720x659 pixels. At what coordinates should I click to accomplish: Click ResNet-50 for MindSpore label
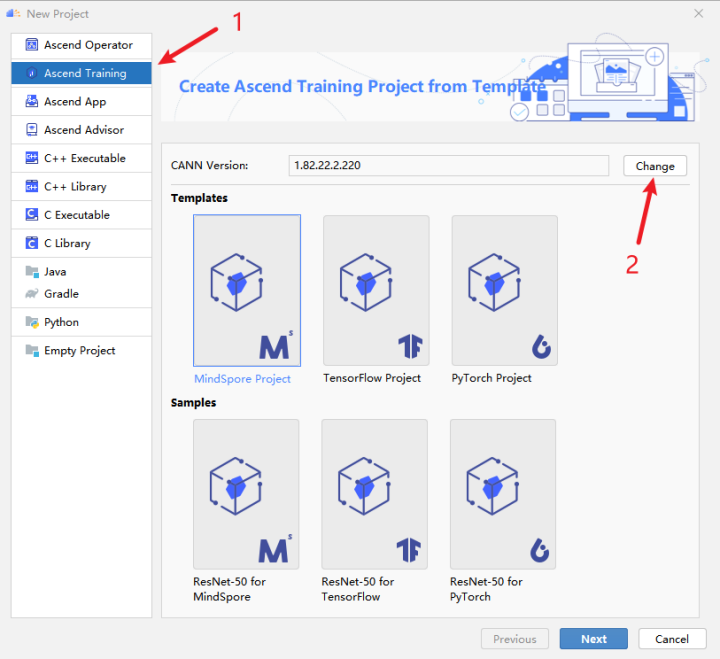230,589
